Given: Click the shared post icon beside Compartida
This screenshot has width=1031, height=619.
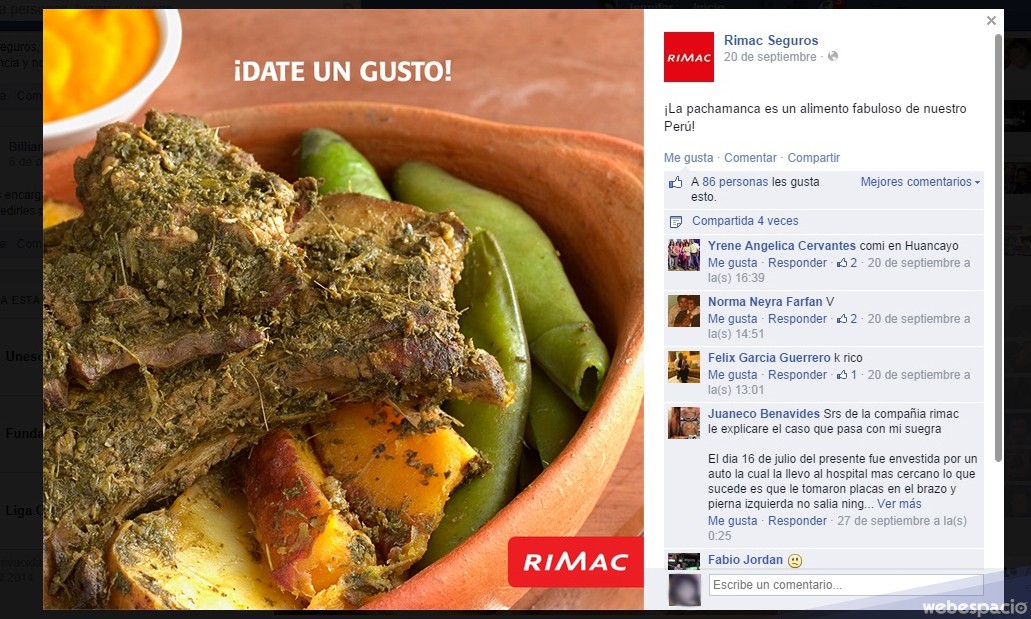Looking at the screenshot, I should (x=675, y=222).
